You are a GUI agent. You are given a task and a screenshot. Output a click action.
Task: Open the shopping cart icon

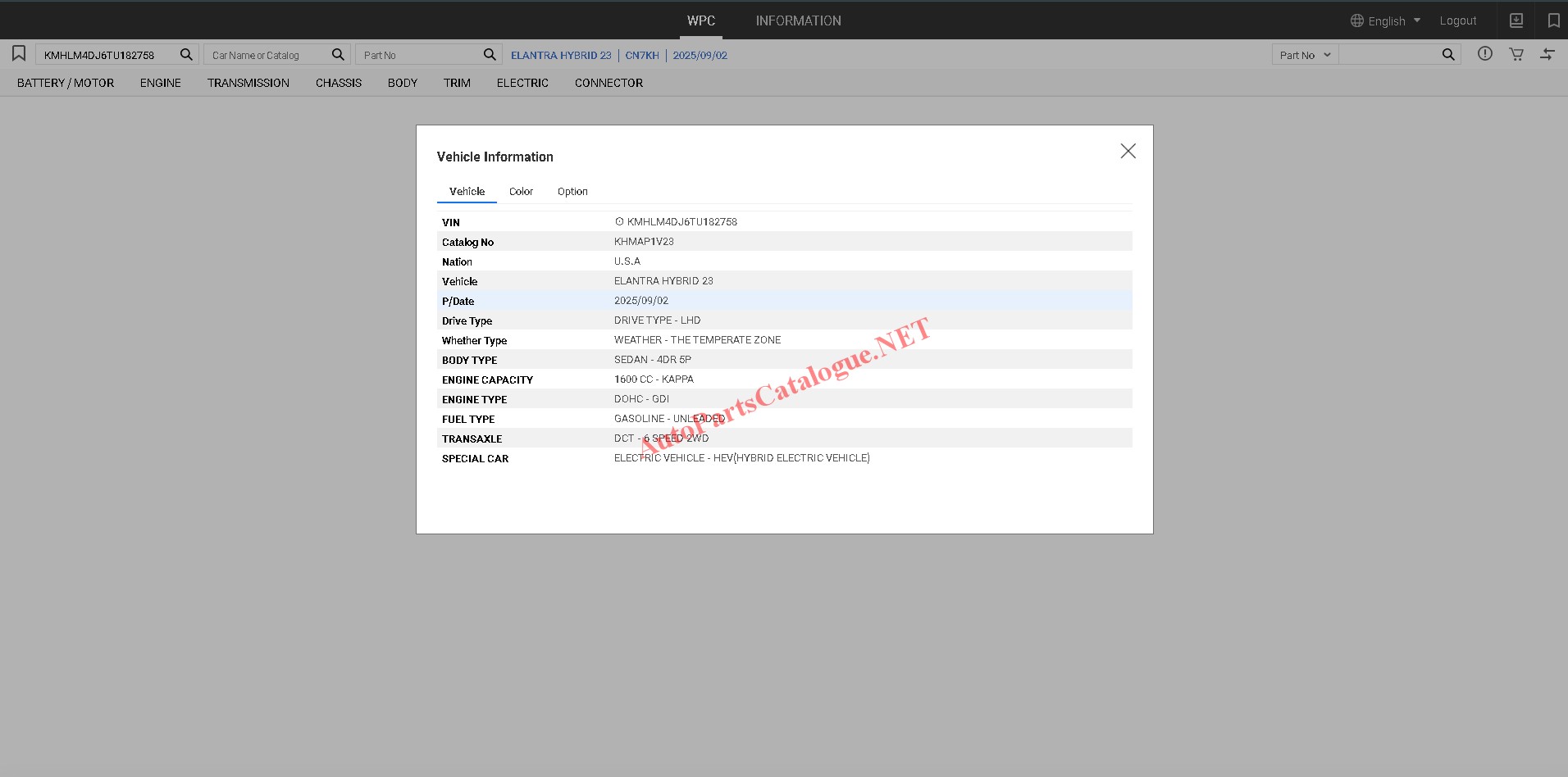[x=1516, y=54]
